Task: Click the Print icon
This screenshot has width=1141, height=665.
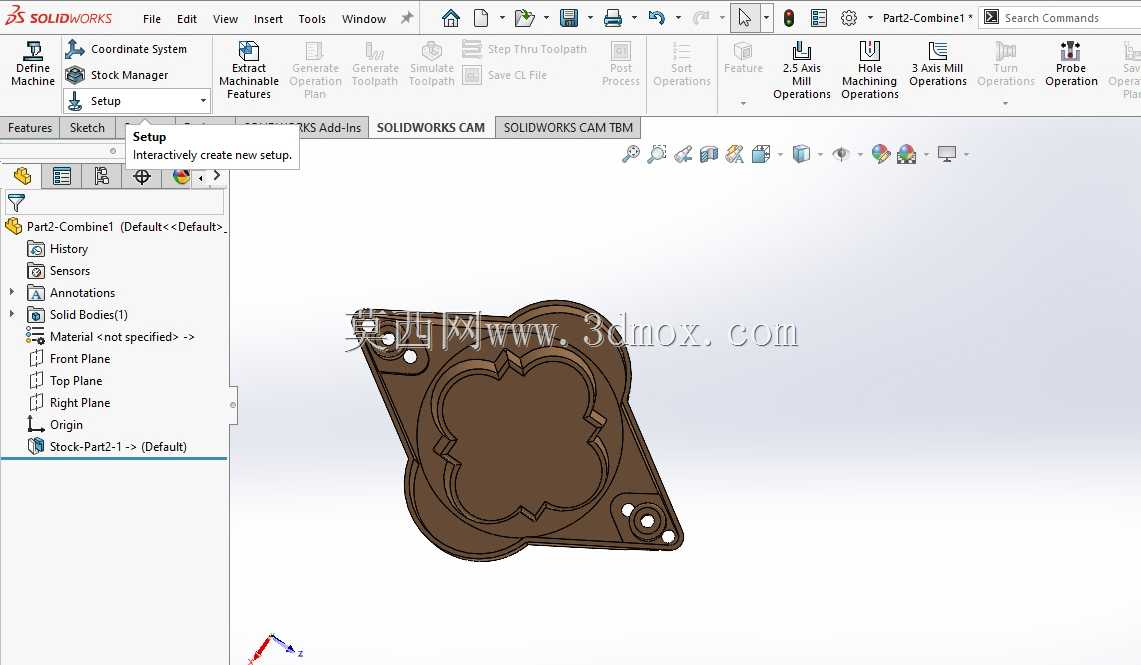Action: 613,18
